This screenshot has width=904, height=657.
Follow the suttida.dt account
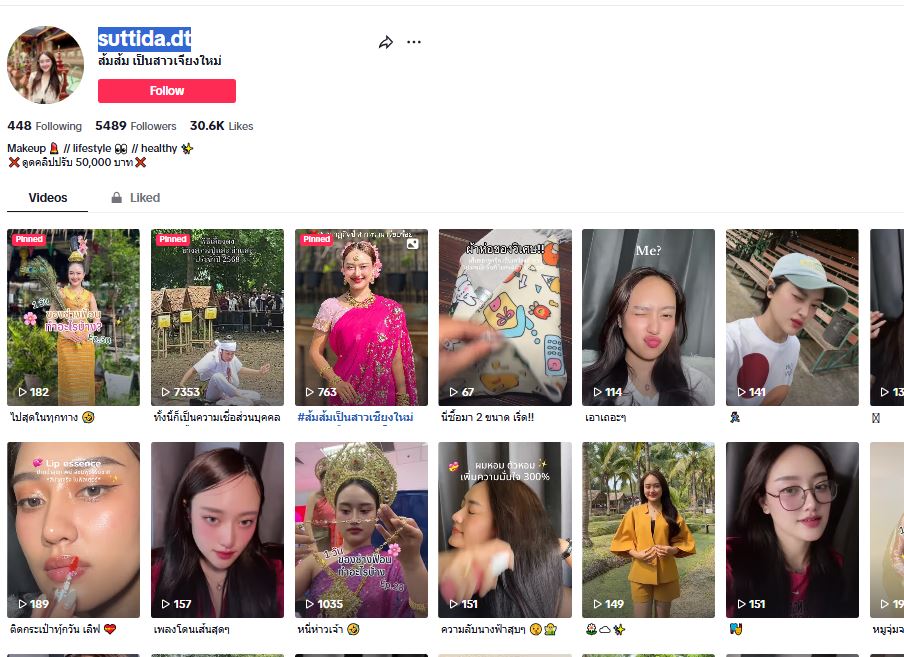click(x=167, y=91)
